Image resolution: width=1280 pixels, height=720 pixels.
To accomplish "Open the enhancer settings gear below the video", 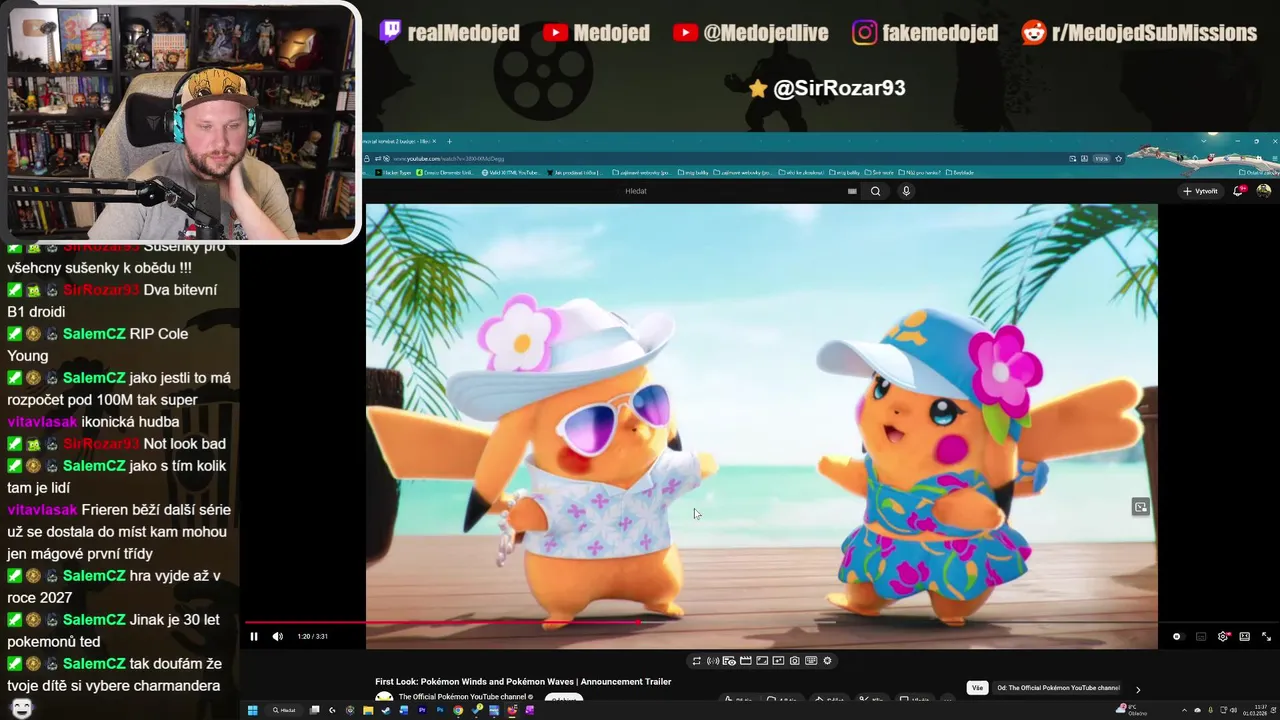I will point(827,660).
